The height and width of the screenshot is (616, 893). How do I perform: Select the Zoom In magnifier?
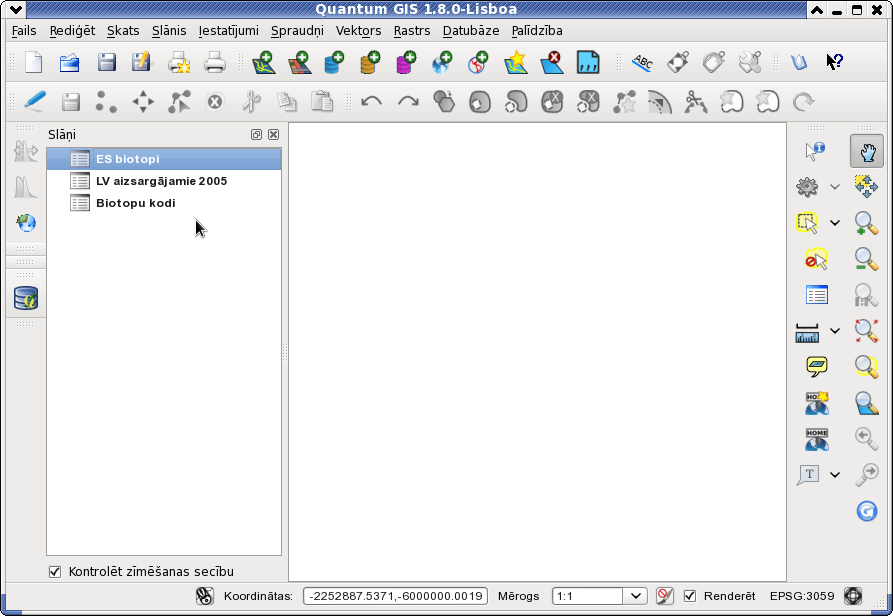(866, 223)
